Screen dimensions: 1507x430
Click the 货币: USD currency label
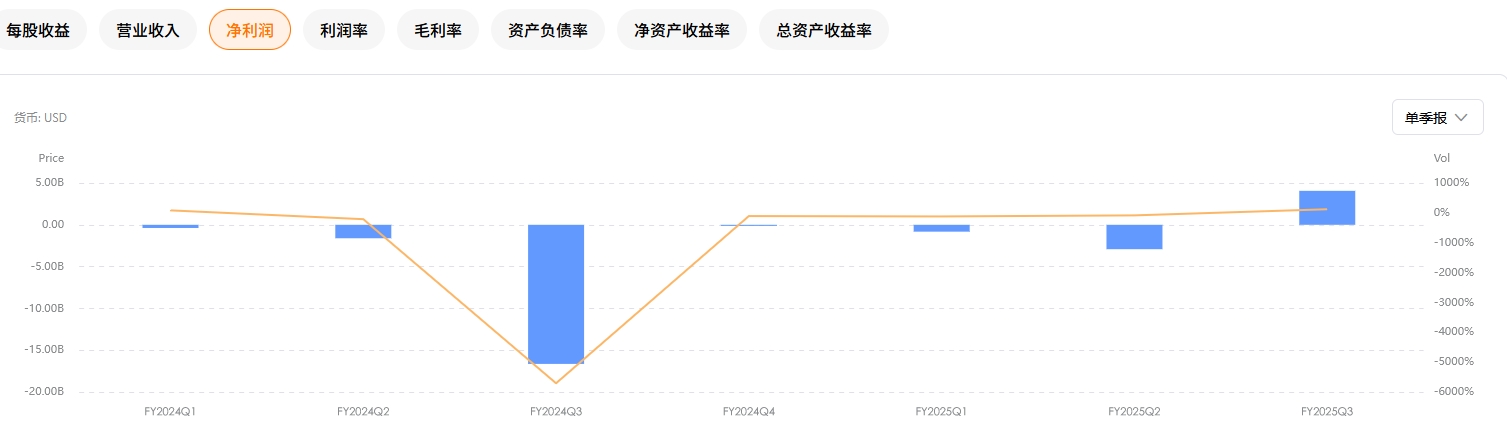pyautogui.click(x=40, y=118)
